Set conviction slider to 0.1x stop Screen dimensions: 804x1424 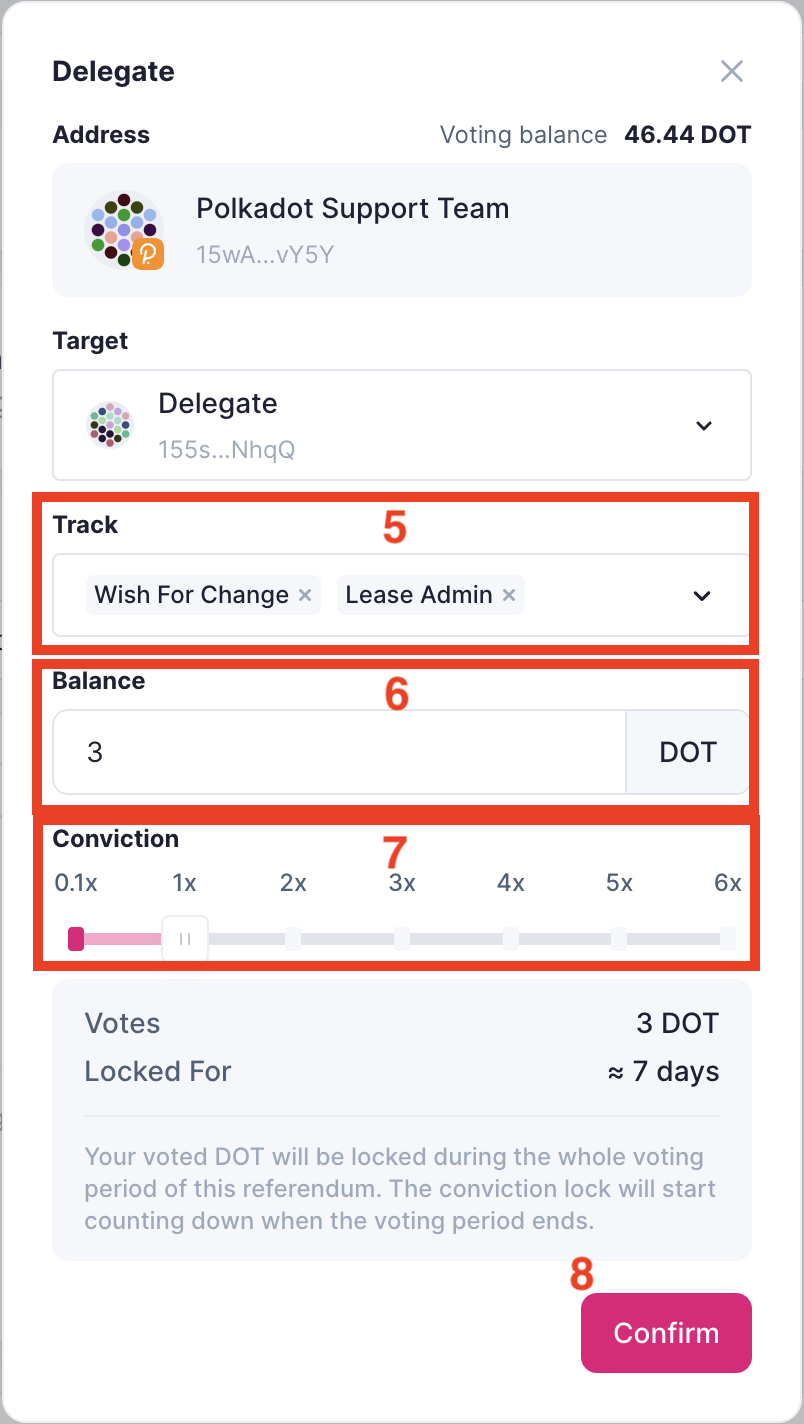pyautogui.click(x=76, y=938)
